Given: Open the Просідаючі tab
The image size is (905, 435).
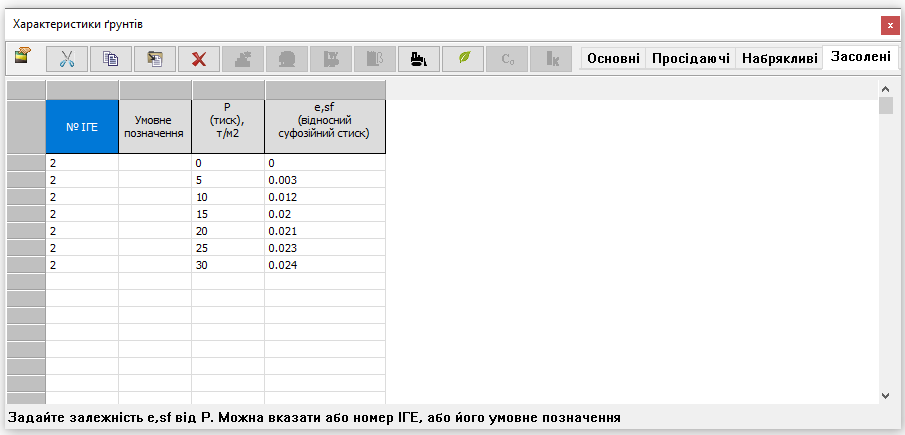Looking at the screenshot, I should [x=690, y=59].
